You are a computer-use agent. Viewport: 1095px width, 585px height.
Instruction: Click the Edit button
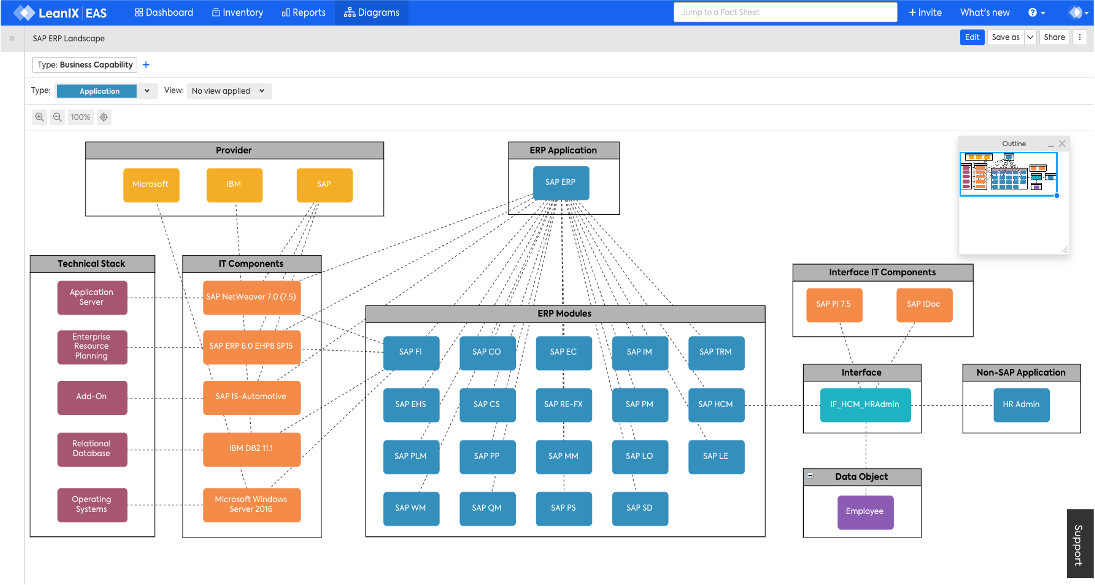coord(972,37)
